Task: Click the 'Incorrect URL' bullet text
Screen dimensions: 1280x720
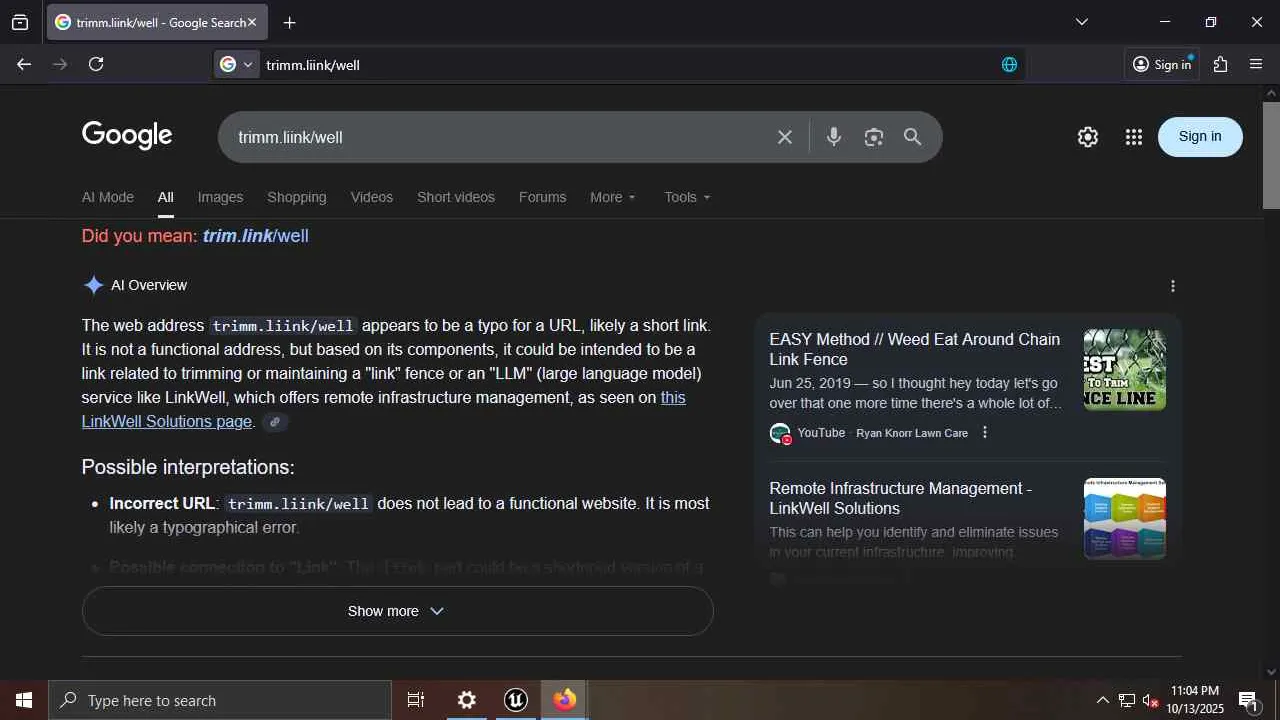Action: coord(162,504)
